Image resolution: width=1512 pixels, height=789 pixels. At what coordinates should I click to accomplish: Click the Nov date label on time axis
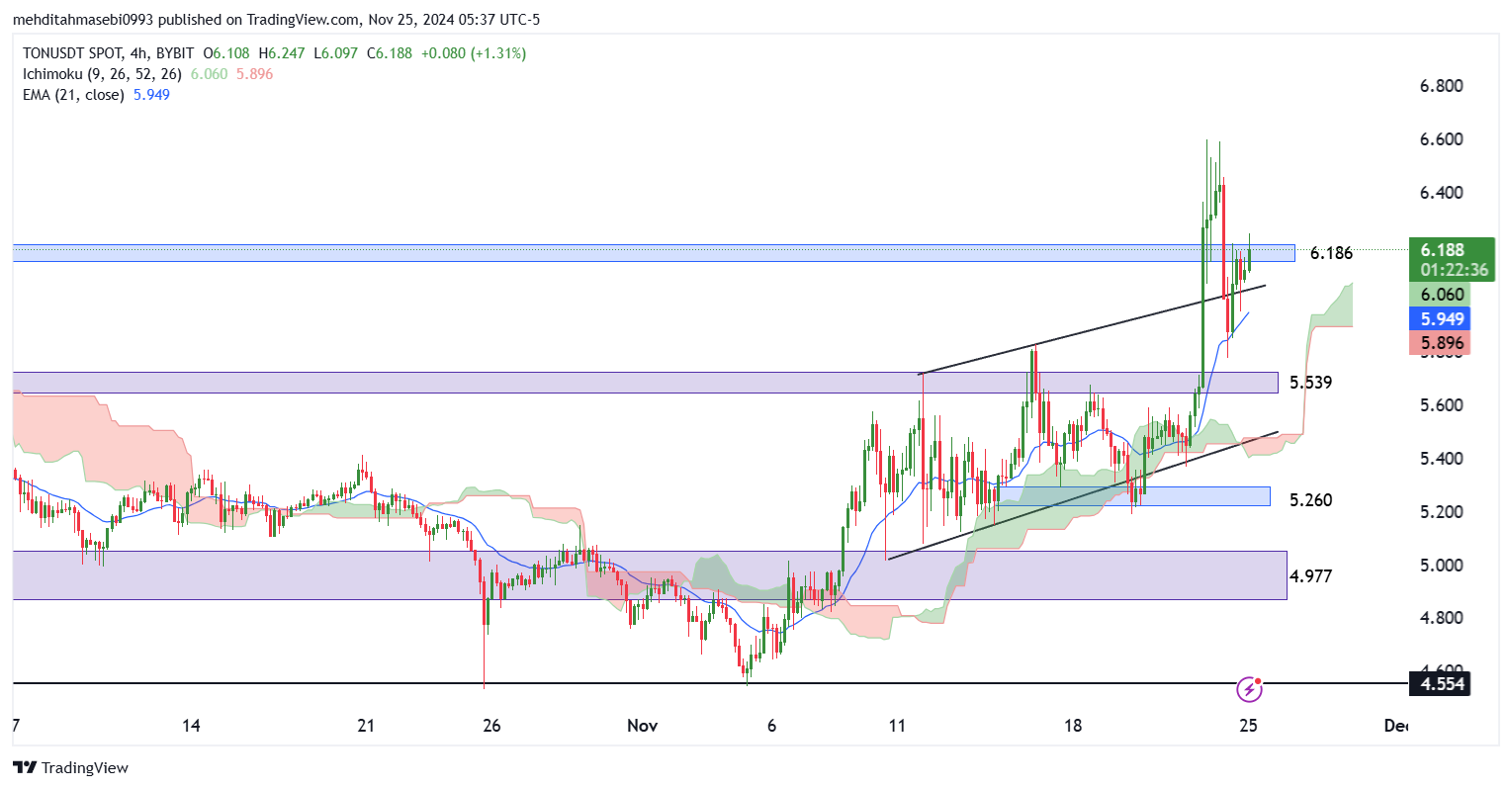pos(642,726)
